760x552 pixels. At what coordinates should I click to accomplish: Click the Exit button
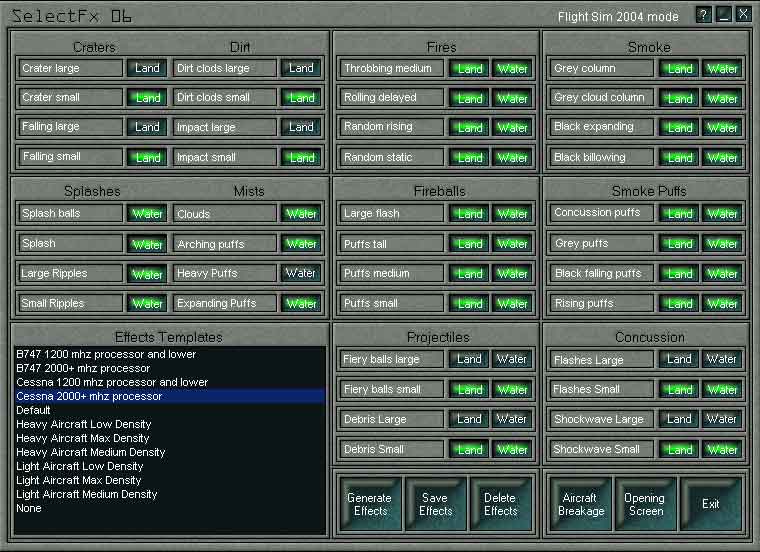pyautogui.click(x=711, y=504)
